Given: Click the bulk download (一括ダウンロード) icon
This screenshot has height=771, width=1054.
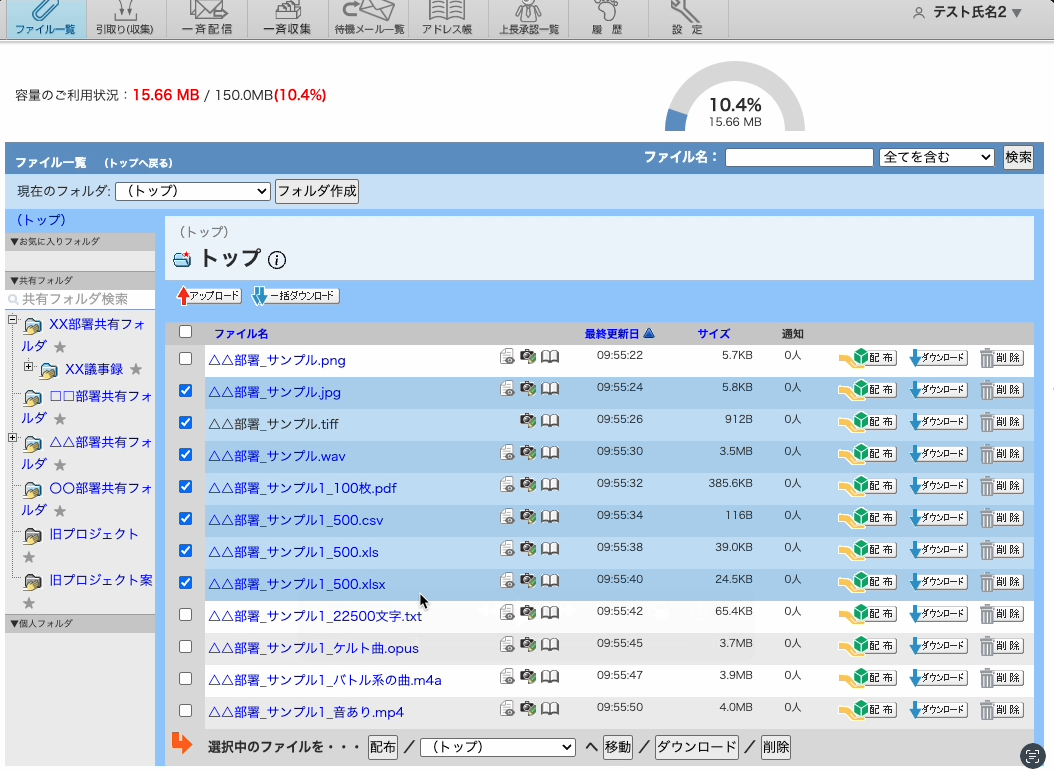Looking at the screenshot, I should point(295,296).
